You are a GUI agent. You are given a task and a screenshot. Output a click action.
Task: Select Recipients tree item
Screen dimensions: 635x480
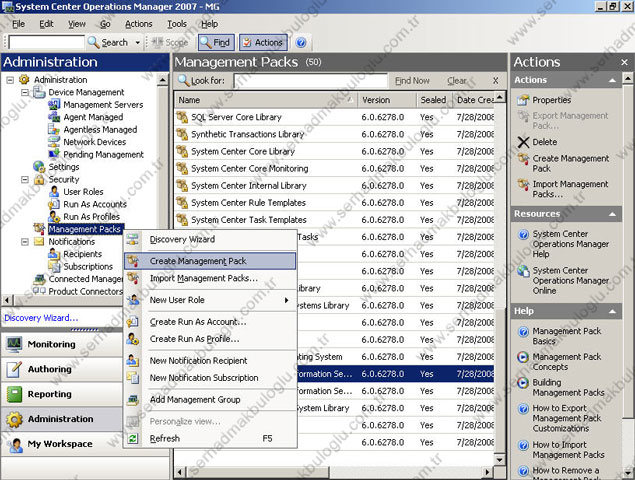pos(82,254)
